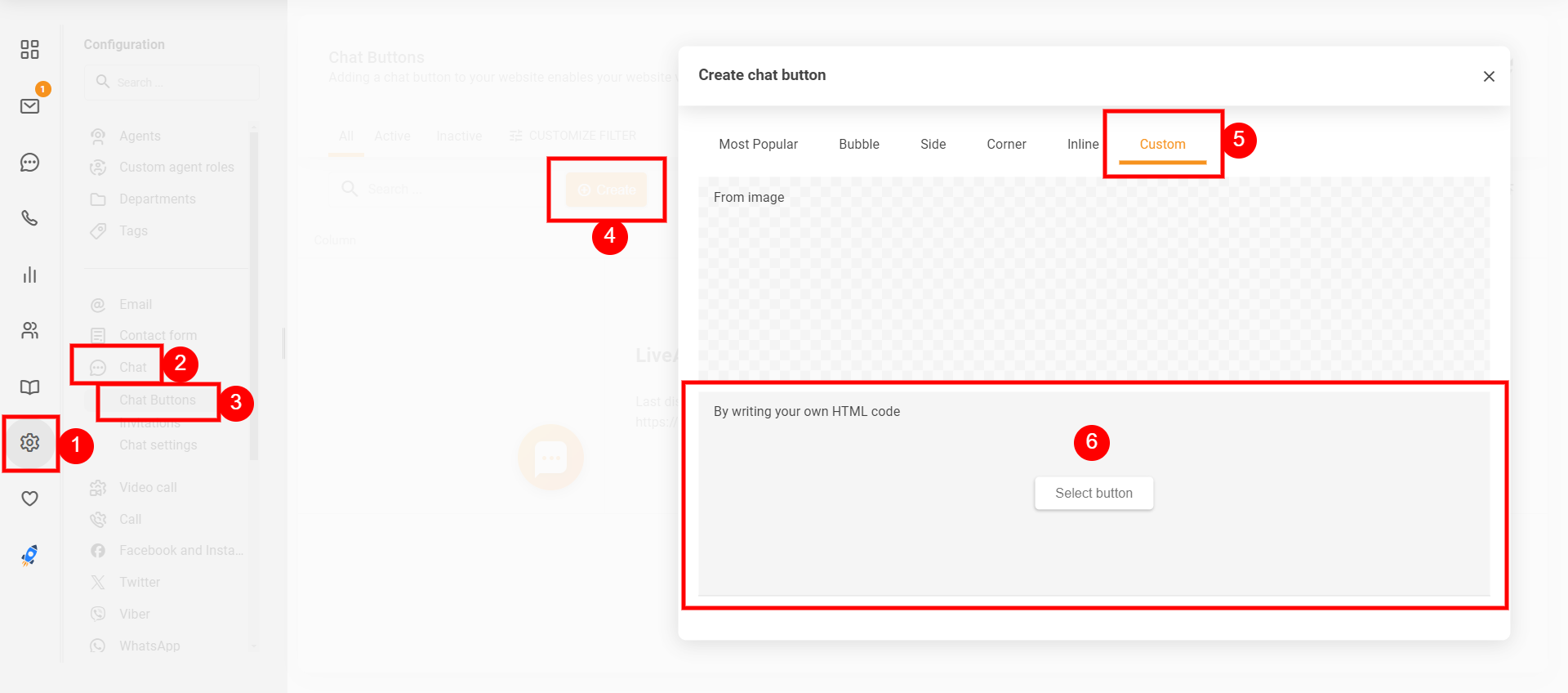Viewport: 1568px width, 693px height.
Task: Select the From image option area
Action: [1094, 278]
